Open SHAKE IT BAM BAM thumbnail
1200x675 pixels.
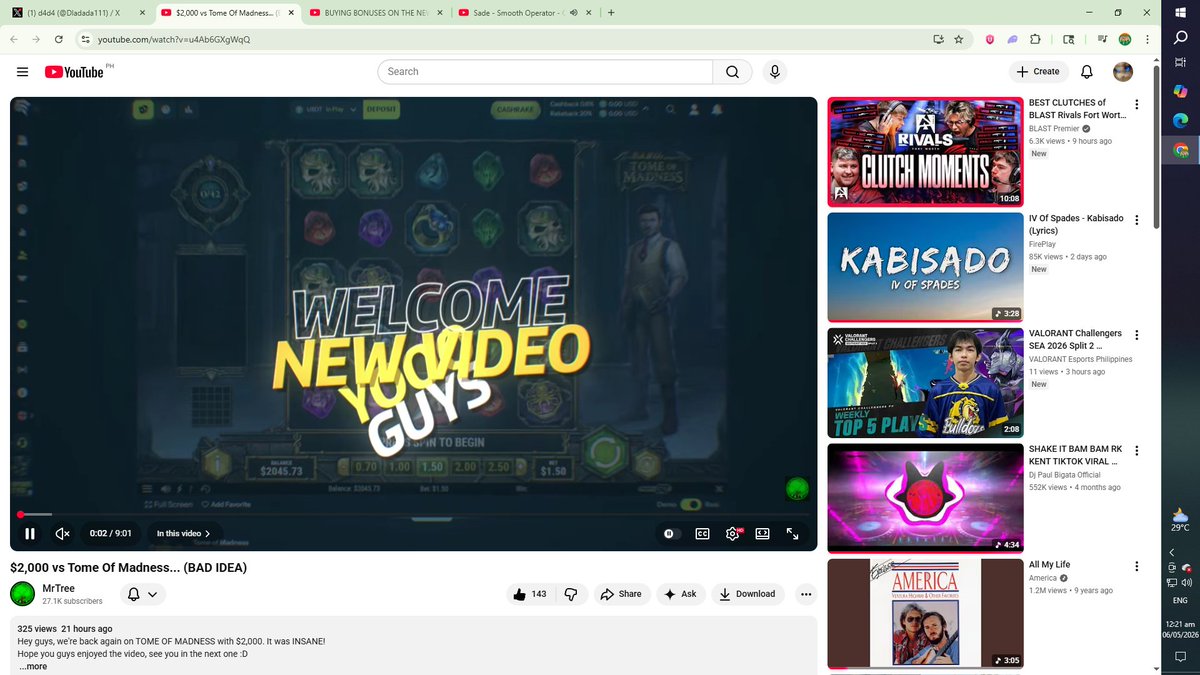pyautogui.click(x=925, y=499)
